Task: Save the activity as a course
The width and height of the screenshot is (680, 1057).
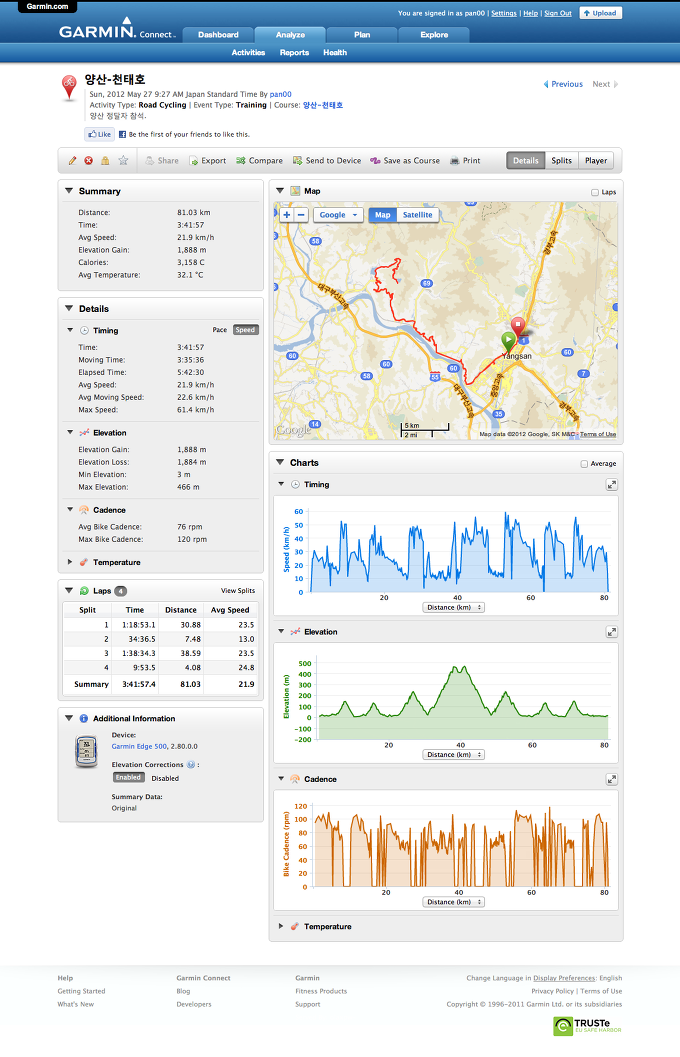Action: [405, 160]
